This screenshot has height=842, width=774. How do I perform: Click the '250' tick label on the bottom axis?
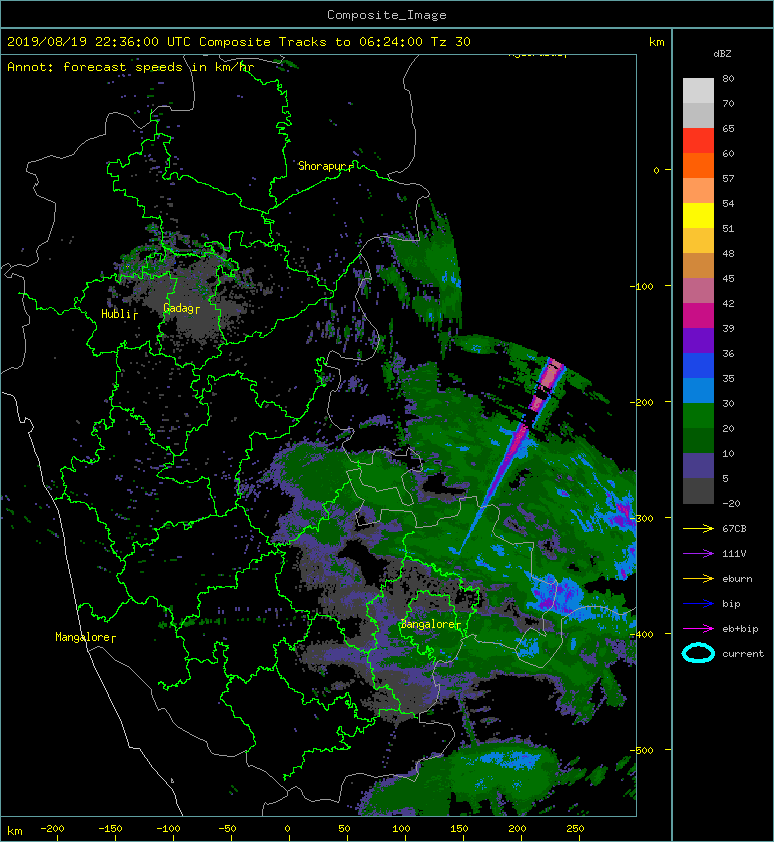coord(575,829)
